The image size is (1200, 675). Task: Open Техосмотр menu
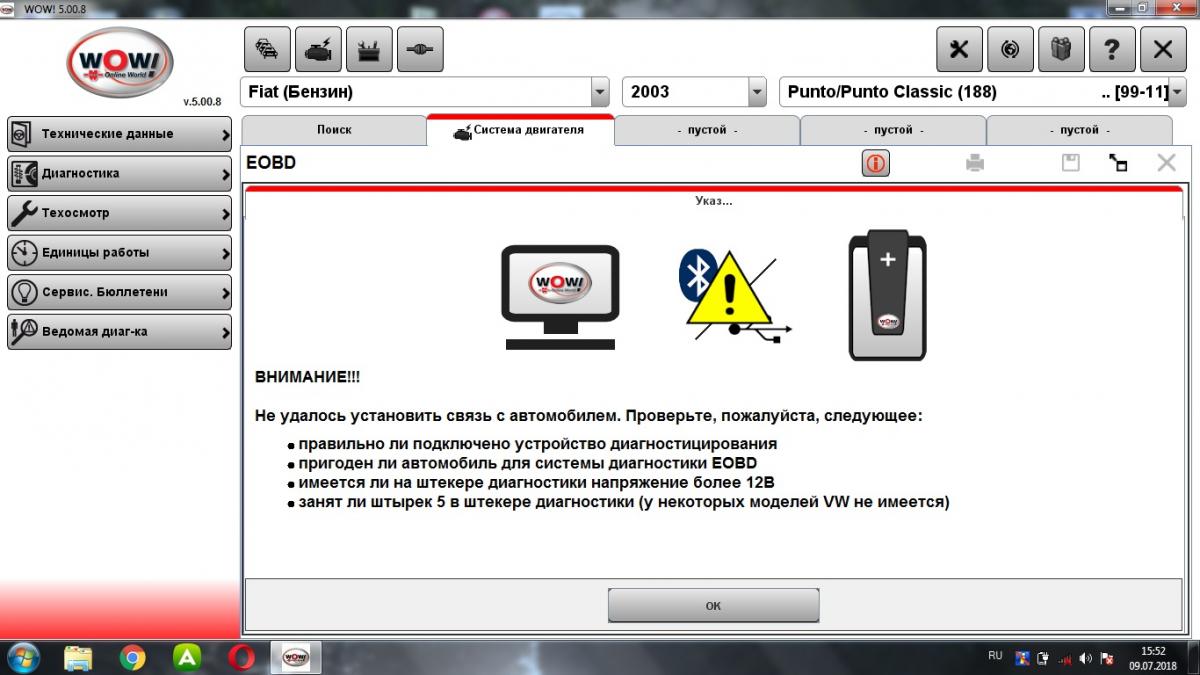119,213
